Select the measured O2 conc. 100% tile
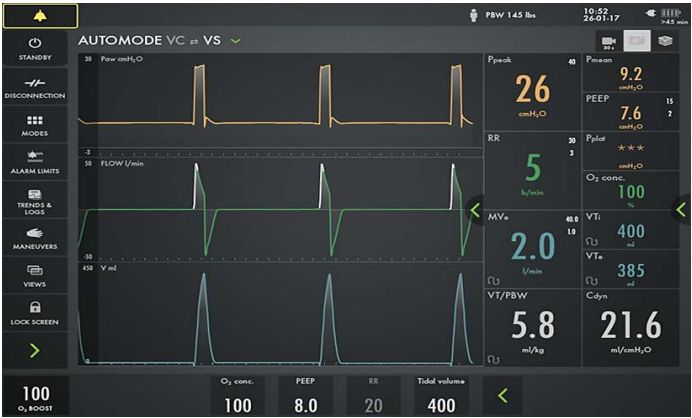 tap(631, 190)
